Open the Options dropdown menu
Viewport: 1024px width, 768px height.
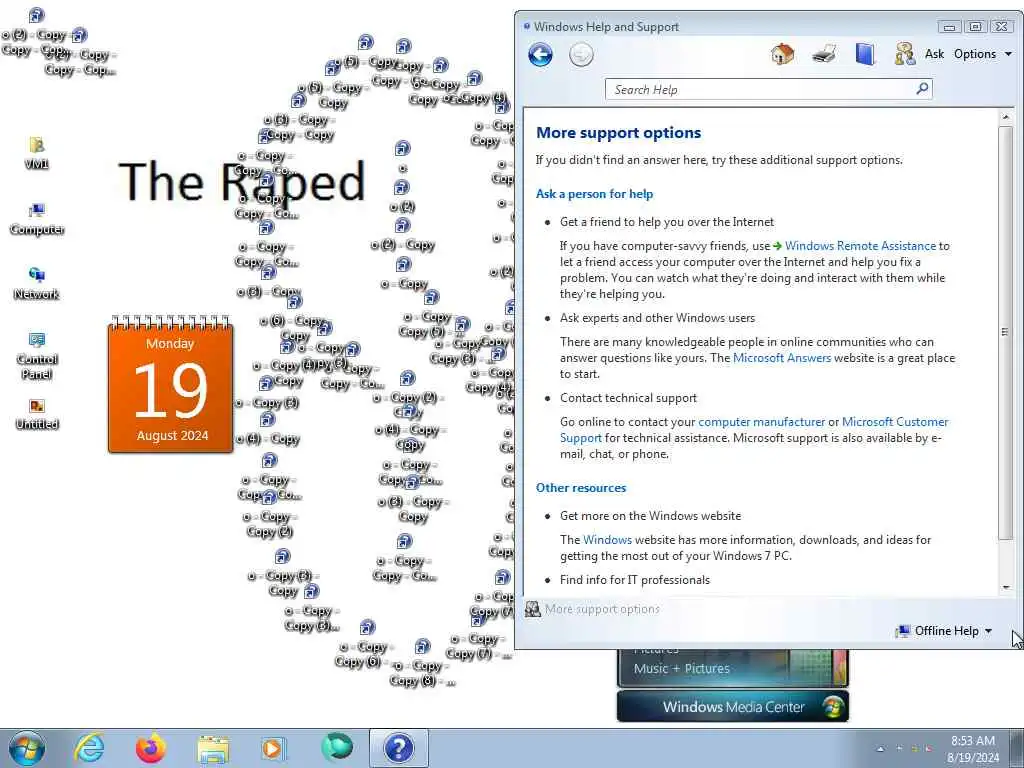point(982,54)
